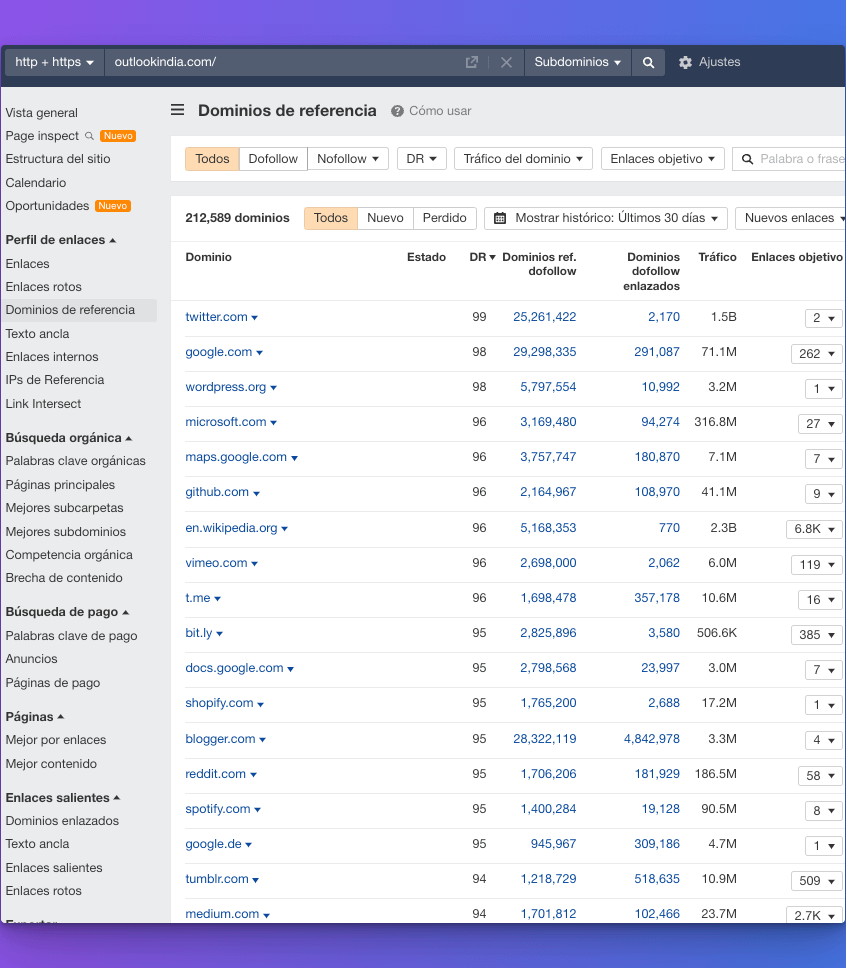Viewport: 846px width, 968px height.
Task: Open the Tráfico del dominio filter dropdown
Action: click(523, 159)
